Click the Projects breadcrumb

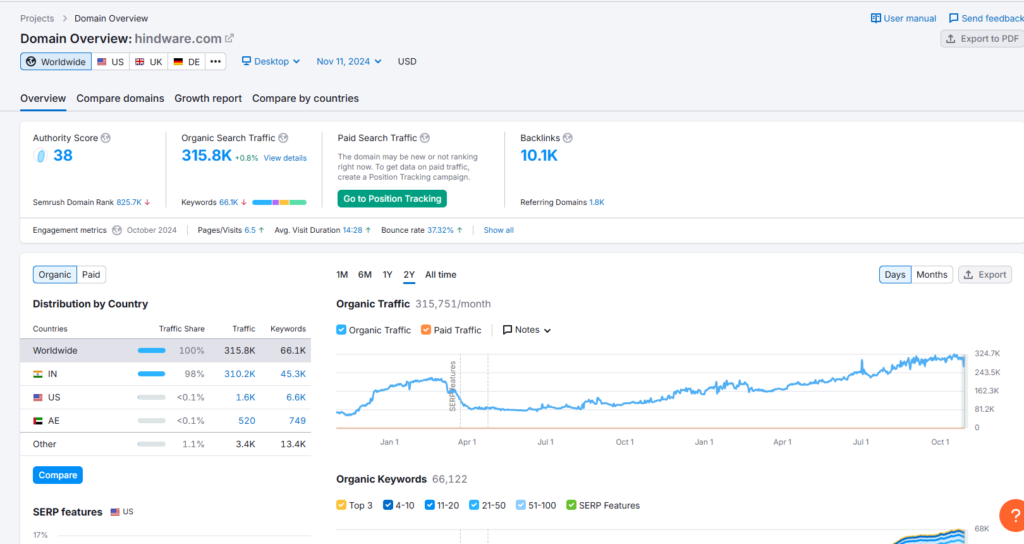point(37,18)
